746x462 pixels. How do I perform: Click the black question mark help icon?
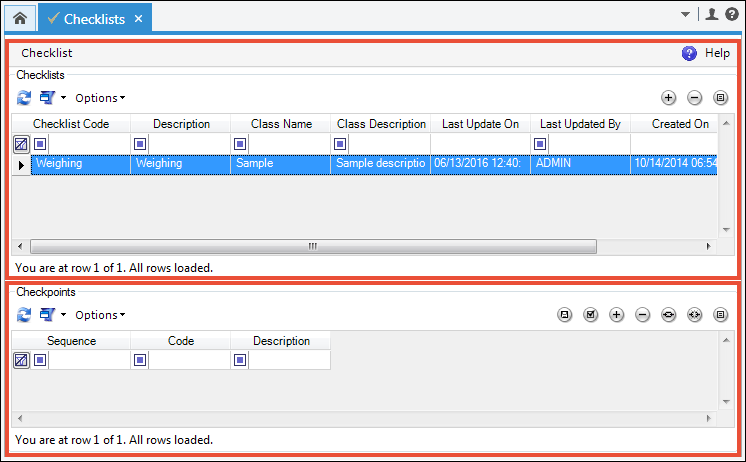(x=732, y=14)
